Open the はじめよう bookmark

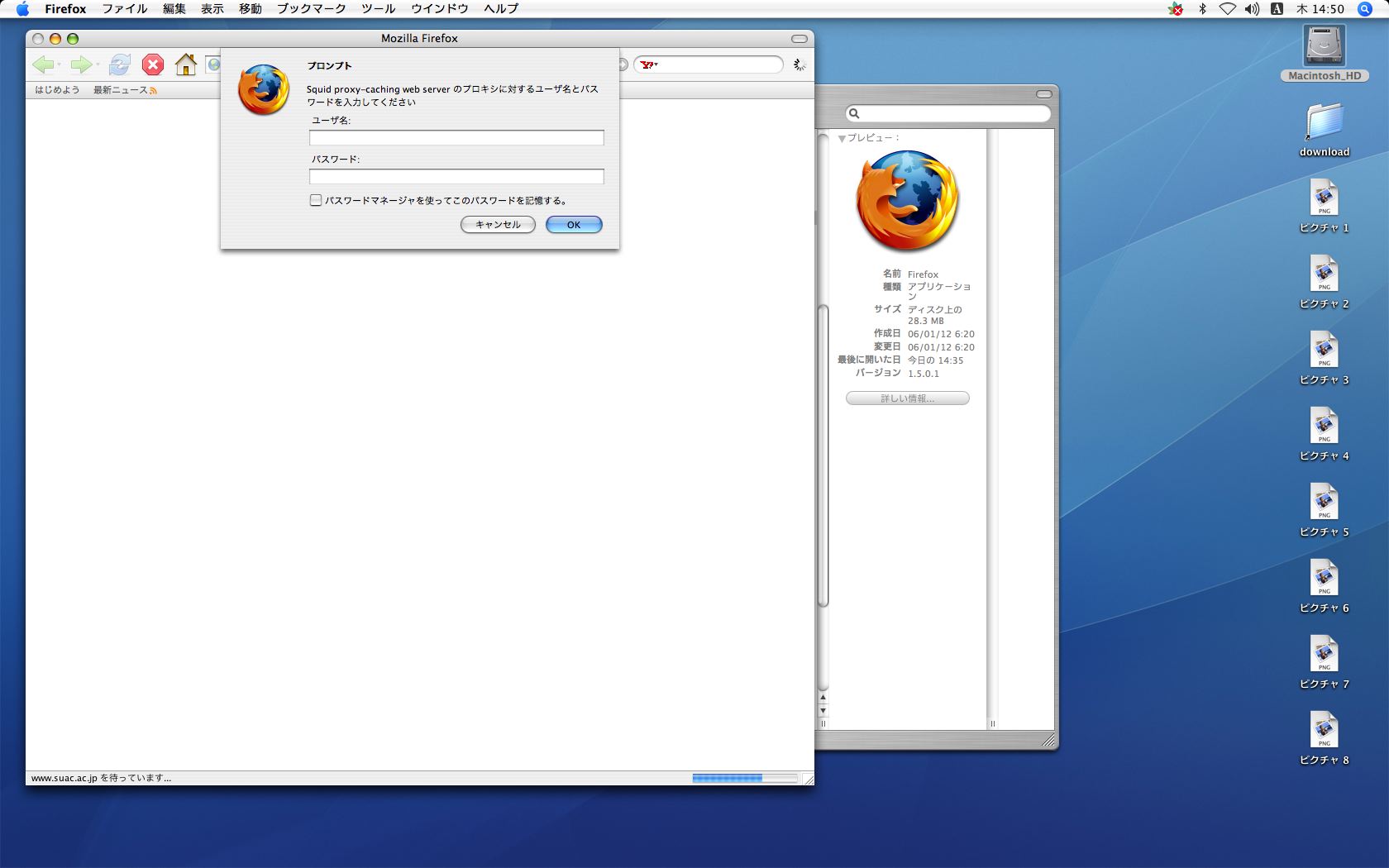[57, 90]
